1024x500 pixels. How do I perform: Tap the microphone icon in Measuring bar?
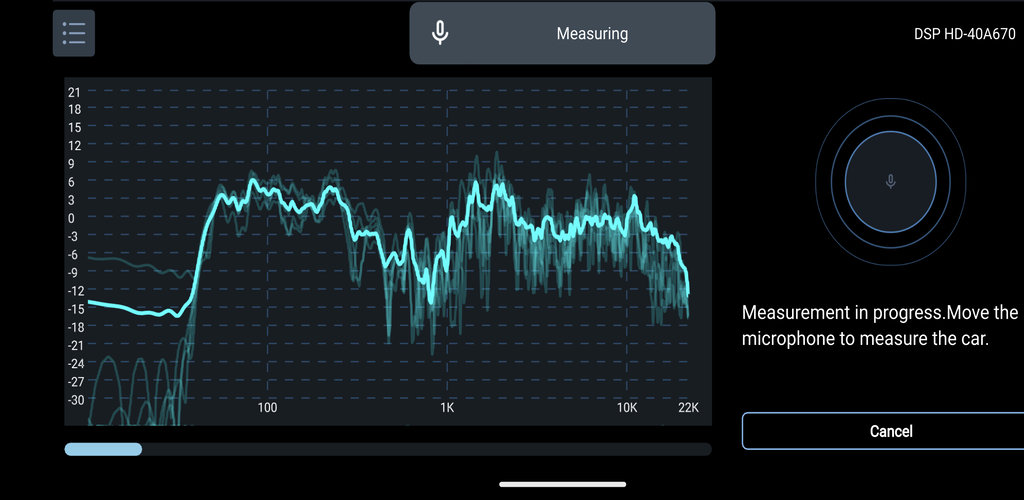point(441,33)
